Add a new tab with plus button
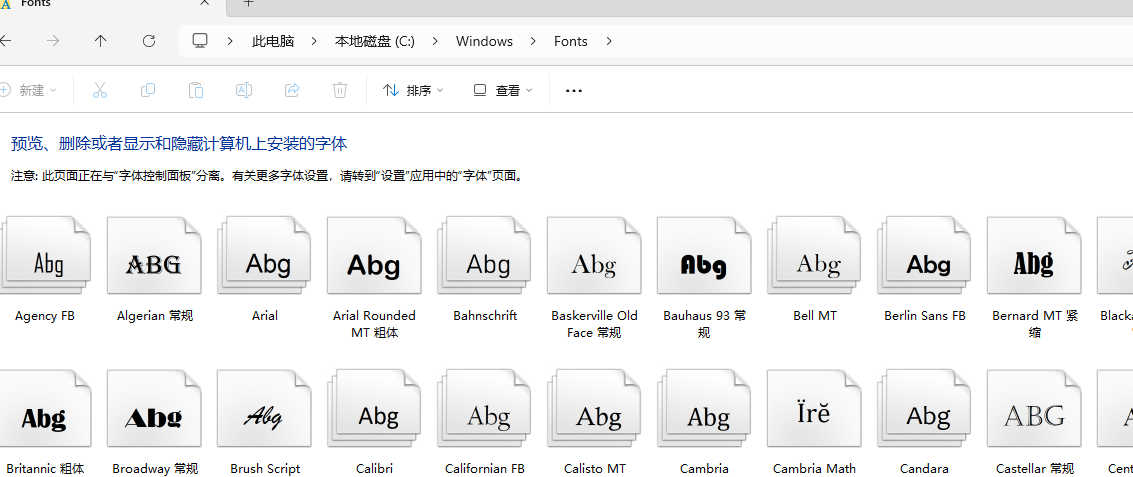Viewport: 1133px width, 477px height. [249, 3]
